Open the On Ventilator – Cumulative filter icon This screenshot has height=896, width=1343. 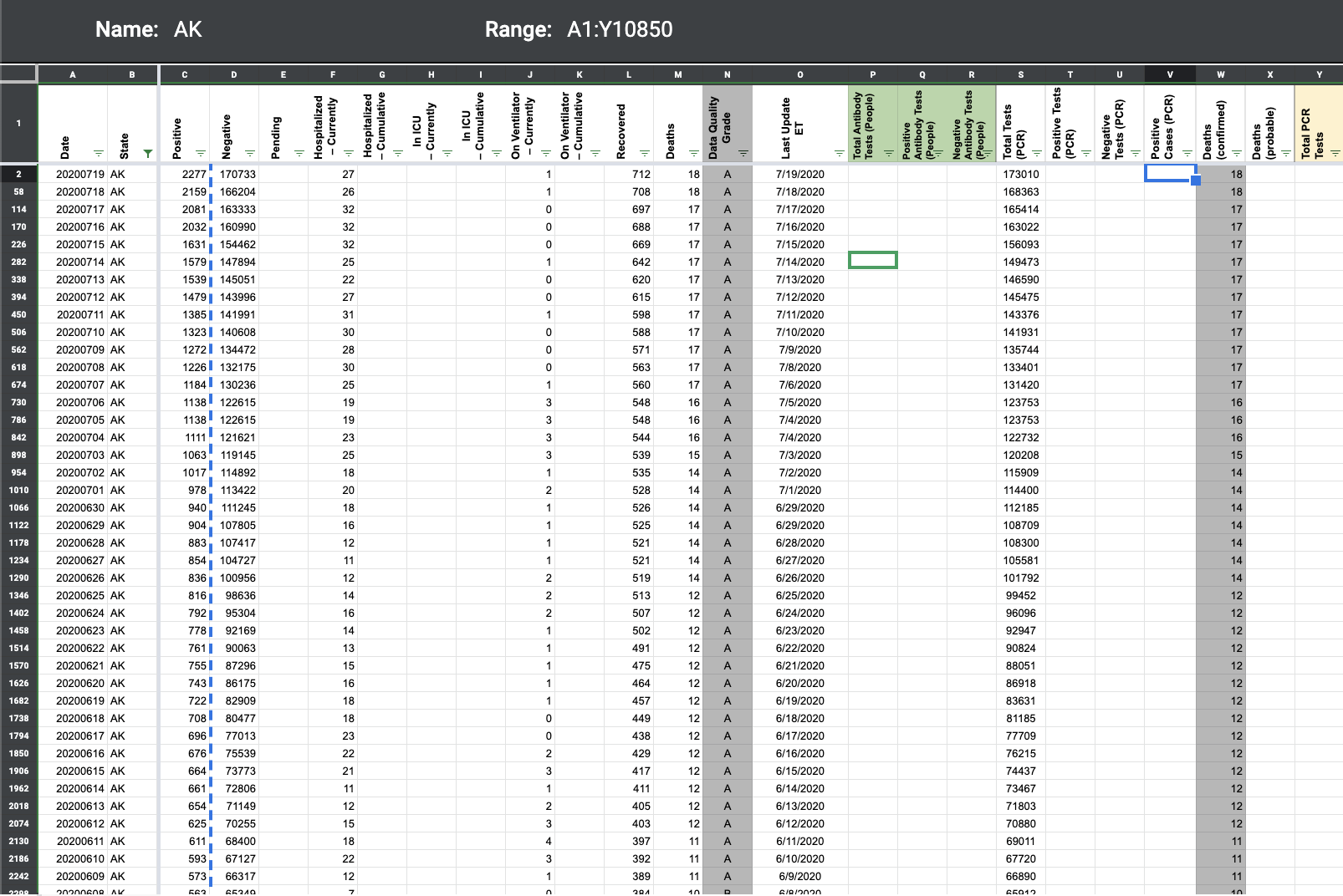coord(595,153)
